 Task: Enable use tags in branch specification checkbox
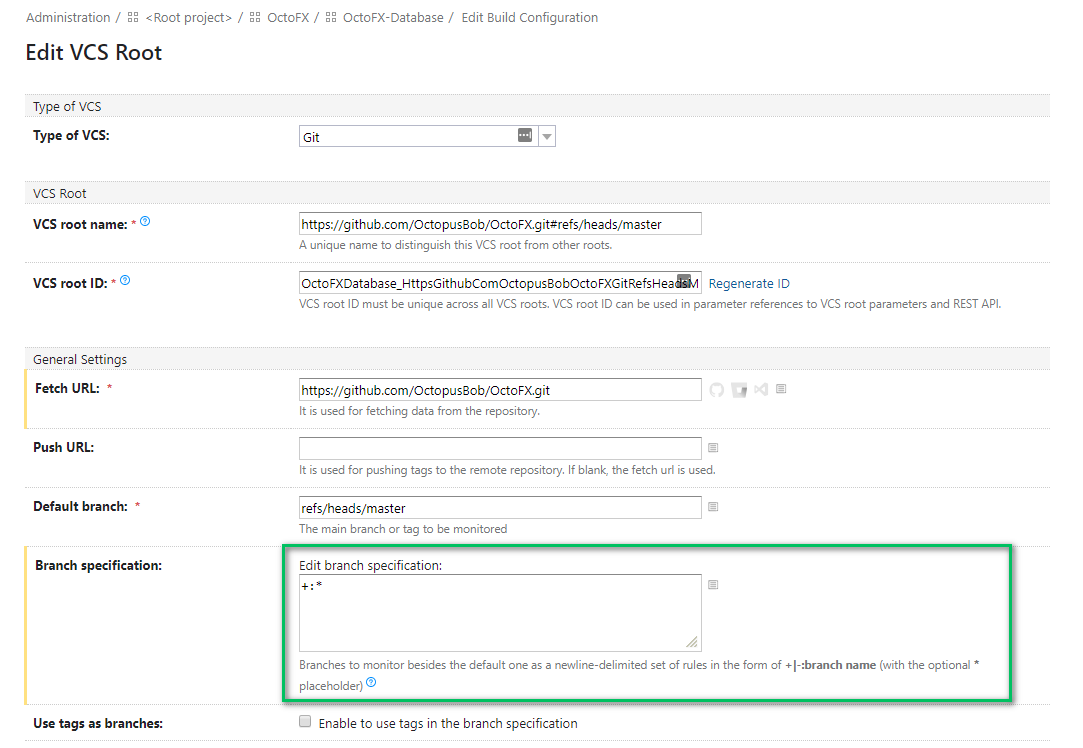click(306, 722)
